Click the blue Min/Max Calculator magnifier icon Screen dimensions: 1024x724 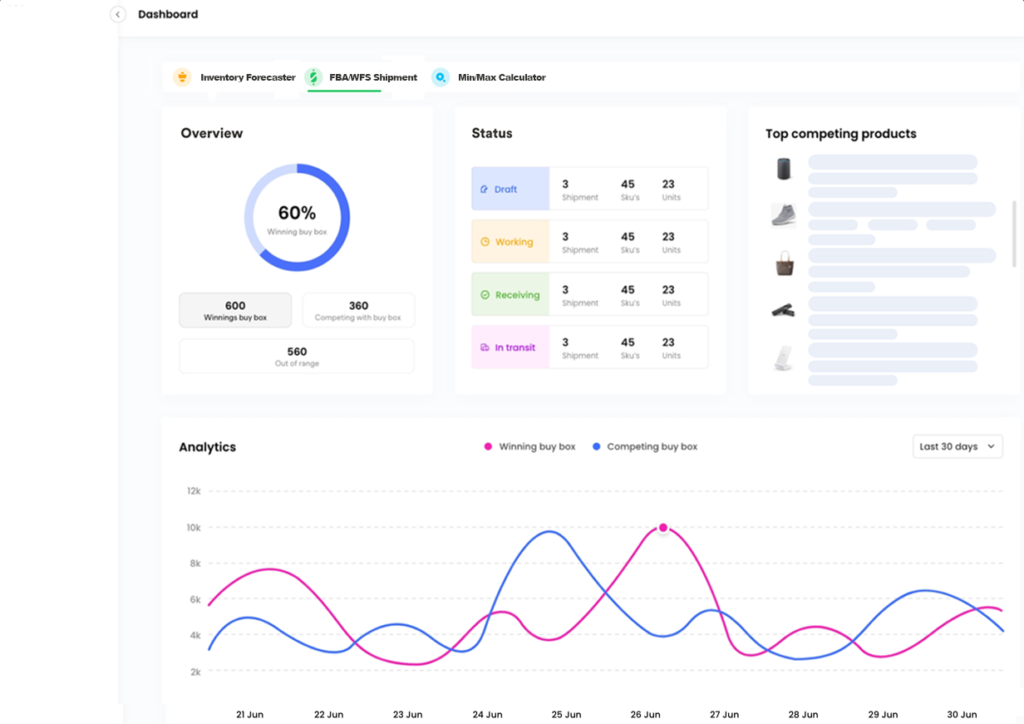(x=440, y=76)
